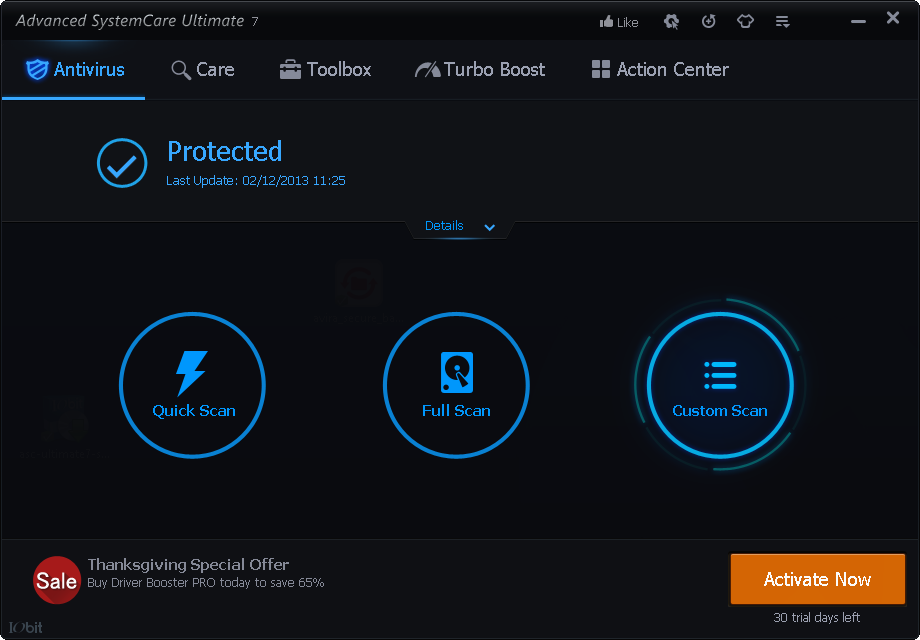Minimize the Advanced SystemCare window
The image size is (920, 640).
pyautogui.click(x=857, y=20)
